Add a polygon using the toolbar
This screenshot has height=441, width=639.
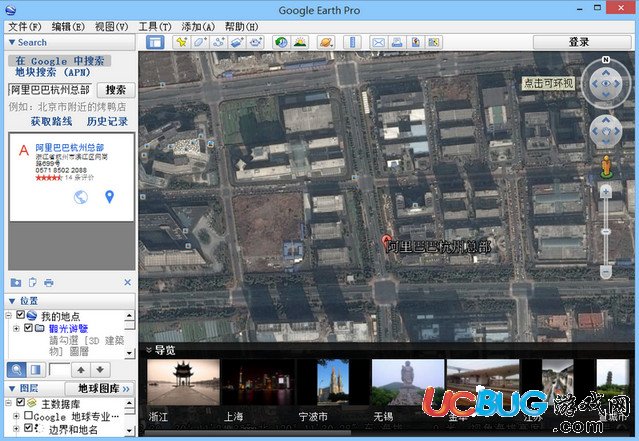[x=200, y=42]
